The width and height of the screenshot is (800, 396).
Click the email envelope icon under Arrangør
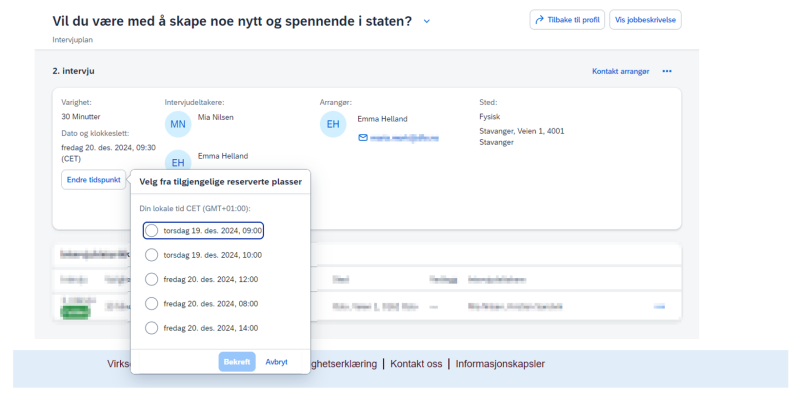[363, 138]
